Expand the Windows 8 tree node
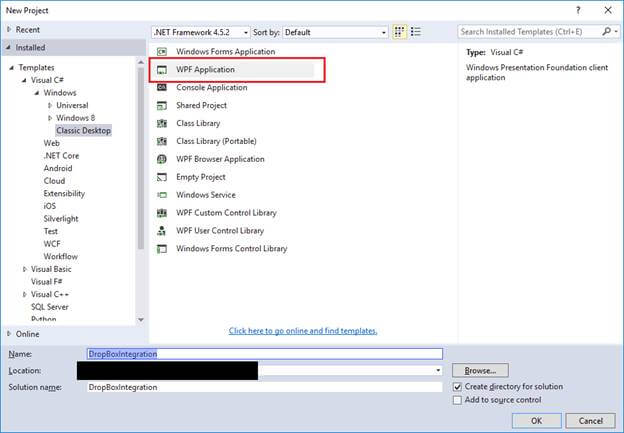Image resolution: width=624 pixels, height=433 pixels. coord(50,118)
